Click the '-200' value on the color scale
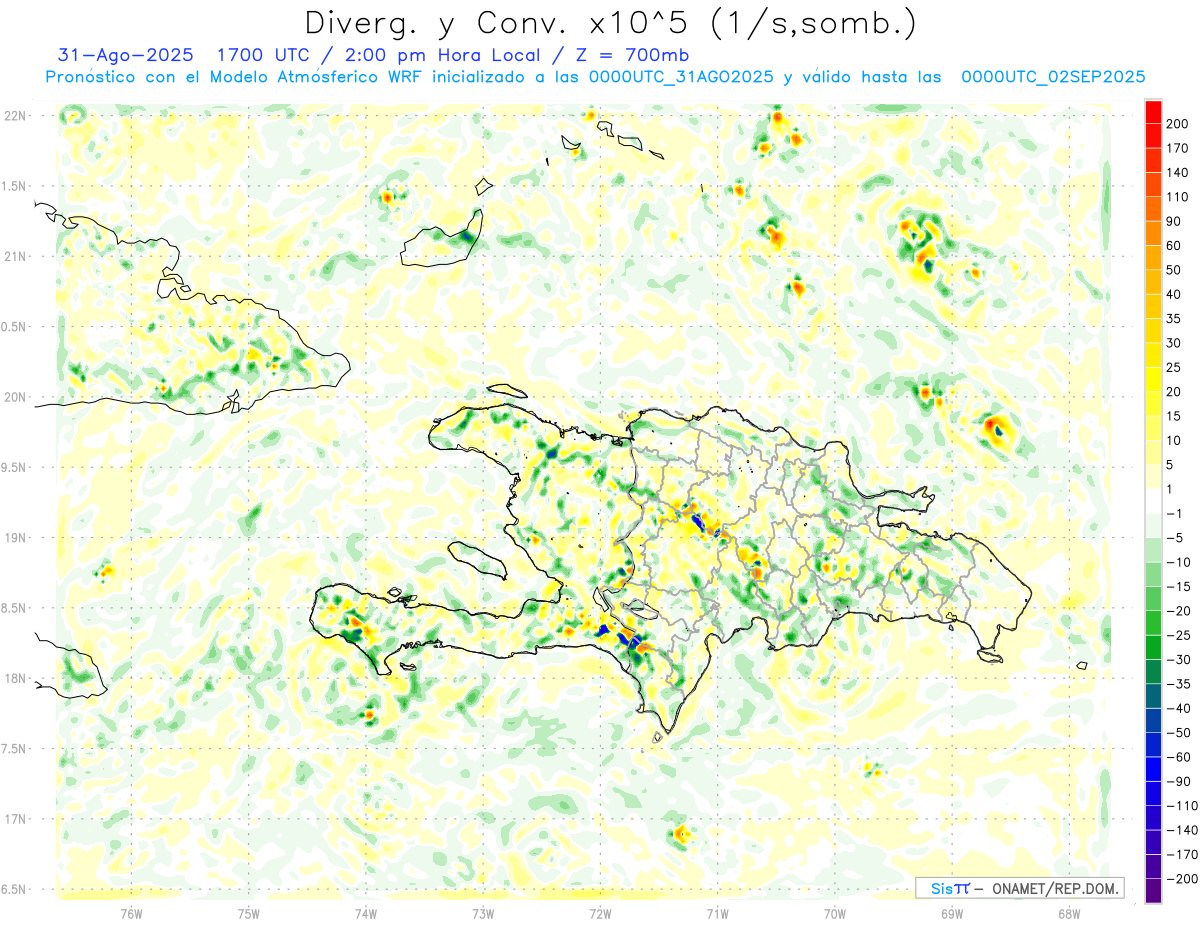Screen dimensions: 1200x927 pos(1181,878)
